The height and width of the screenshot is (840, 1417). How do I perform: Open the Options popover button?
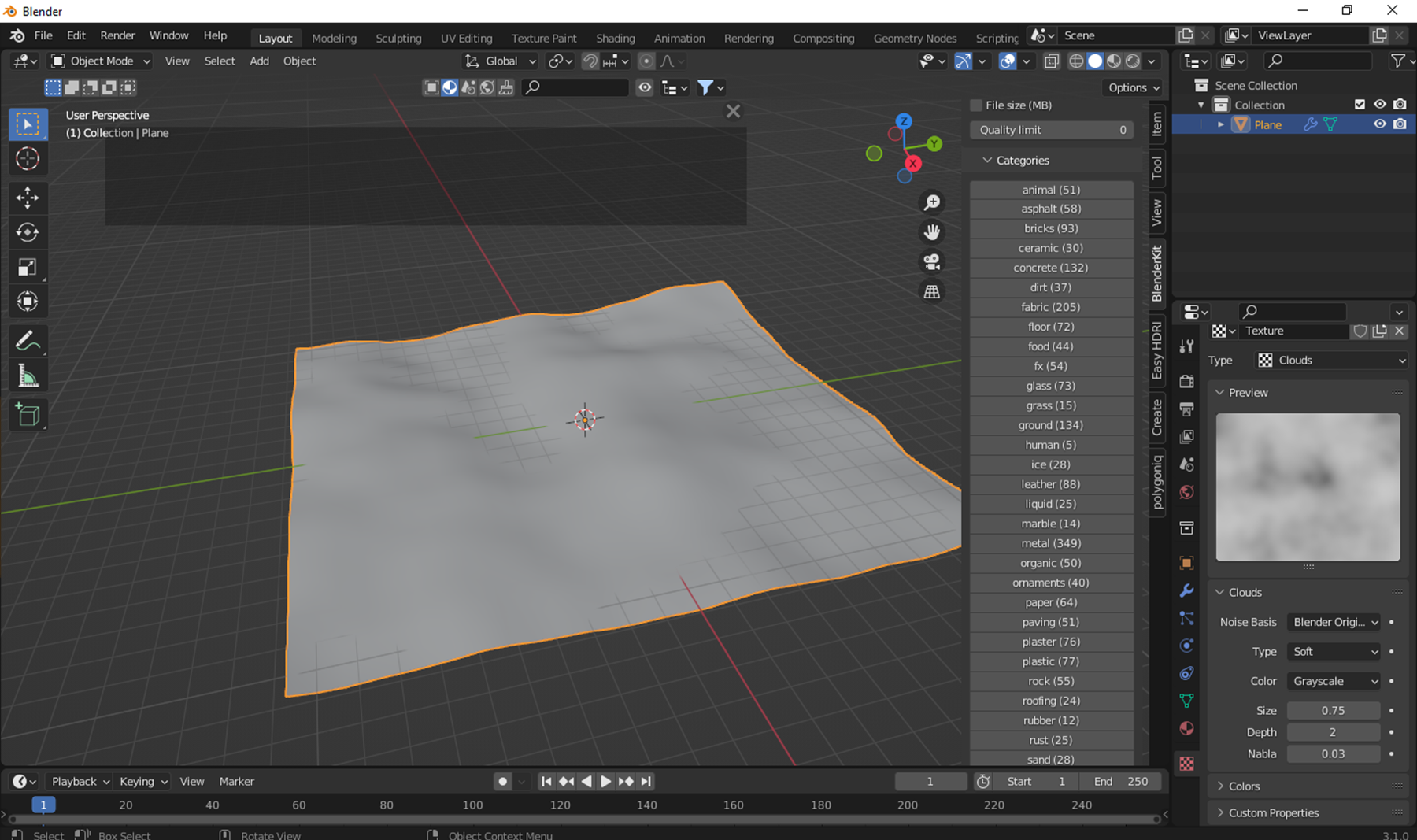(x=1134, y=87)
